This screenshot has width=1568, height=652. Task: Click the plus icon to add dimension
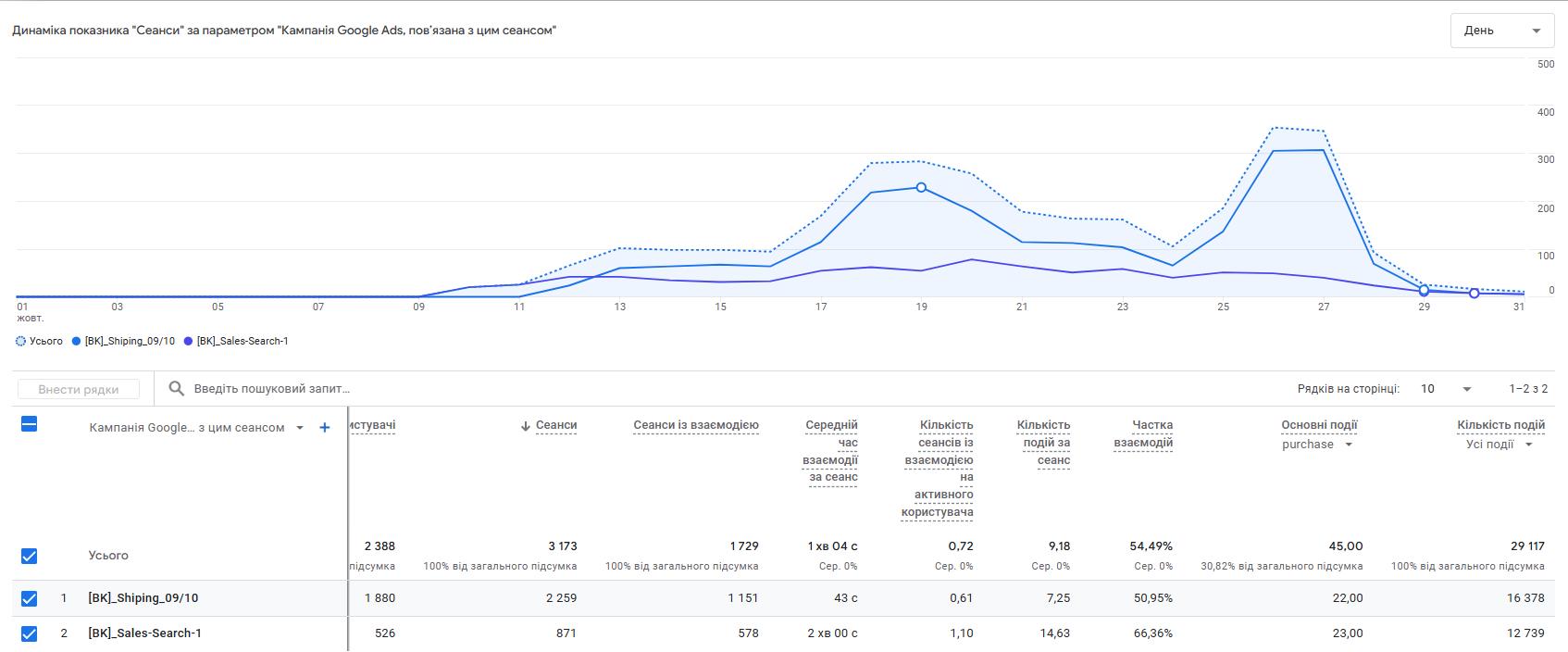[x=325, y=428]
